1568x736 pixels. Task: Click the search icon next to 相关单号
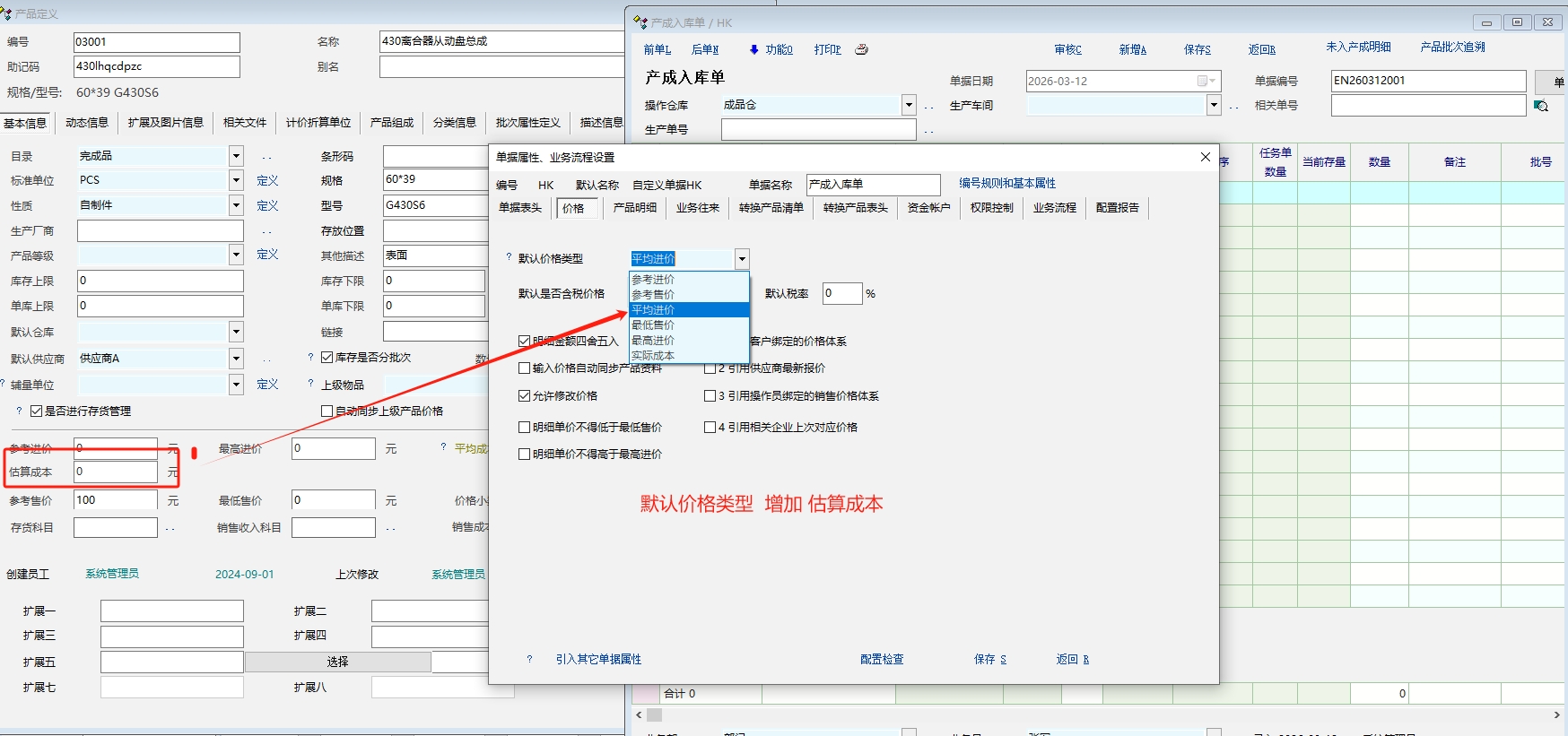click(1541, 106)
